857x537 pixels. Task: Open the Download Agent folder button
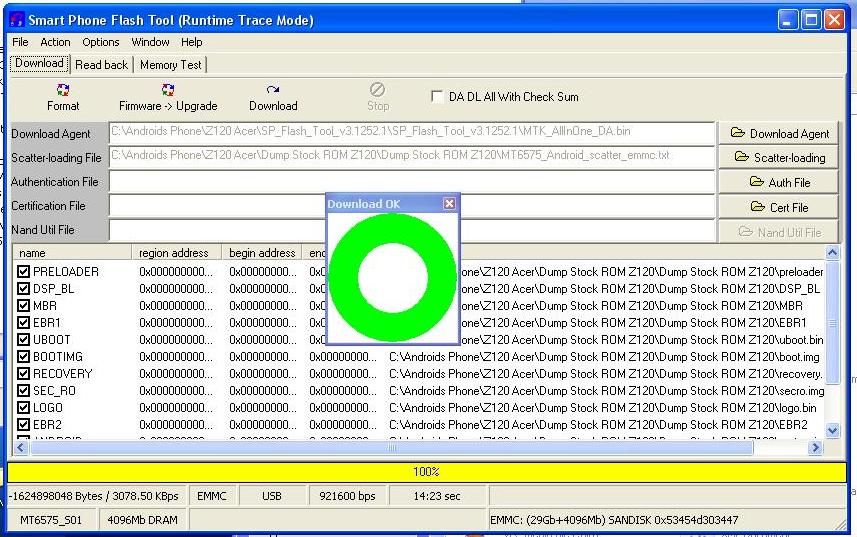click(779, 133)
